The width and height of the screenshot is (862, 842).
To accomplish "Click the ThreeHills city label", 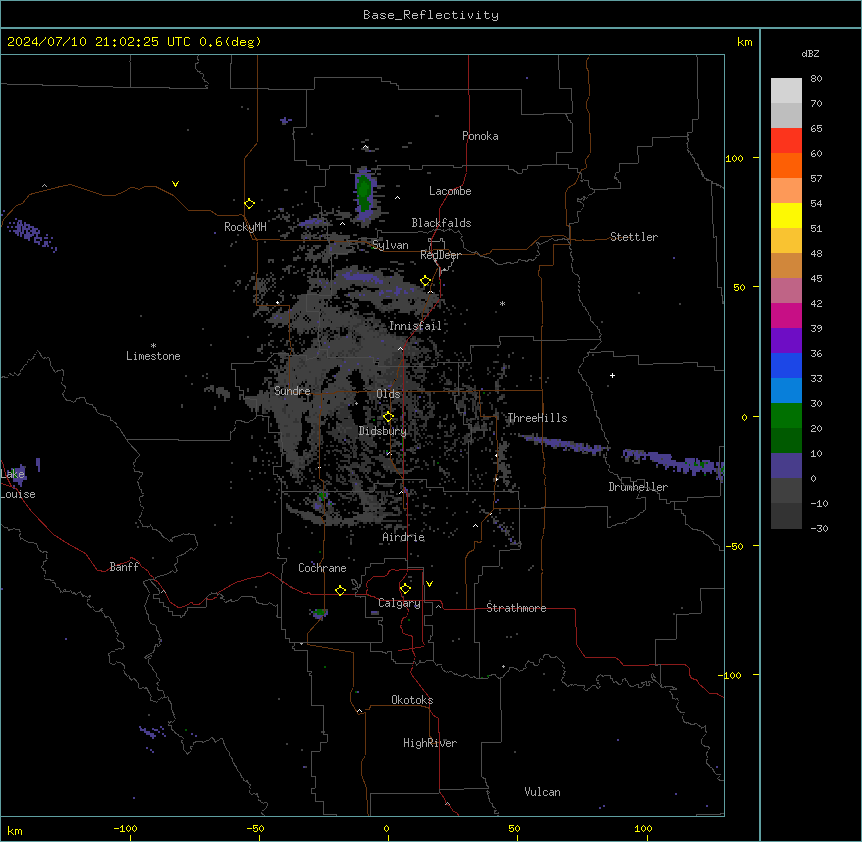I will (537, 418).
